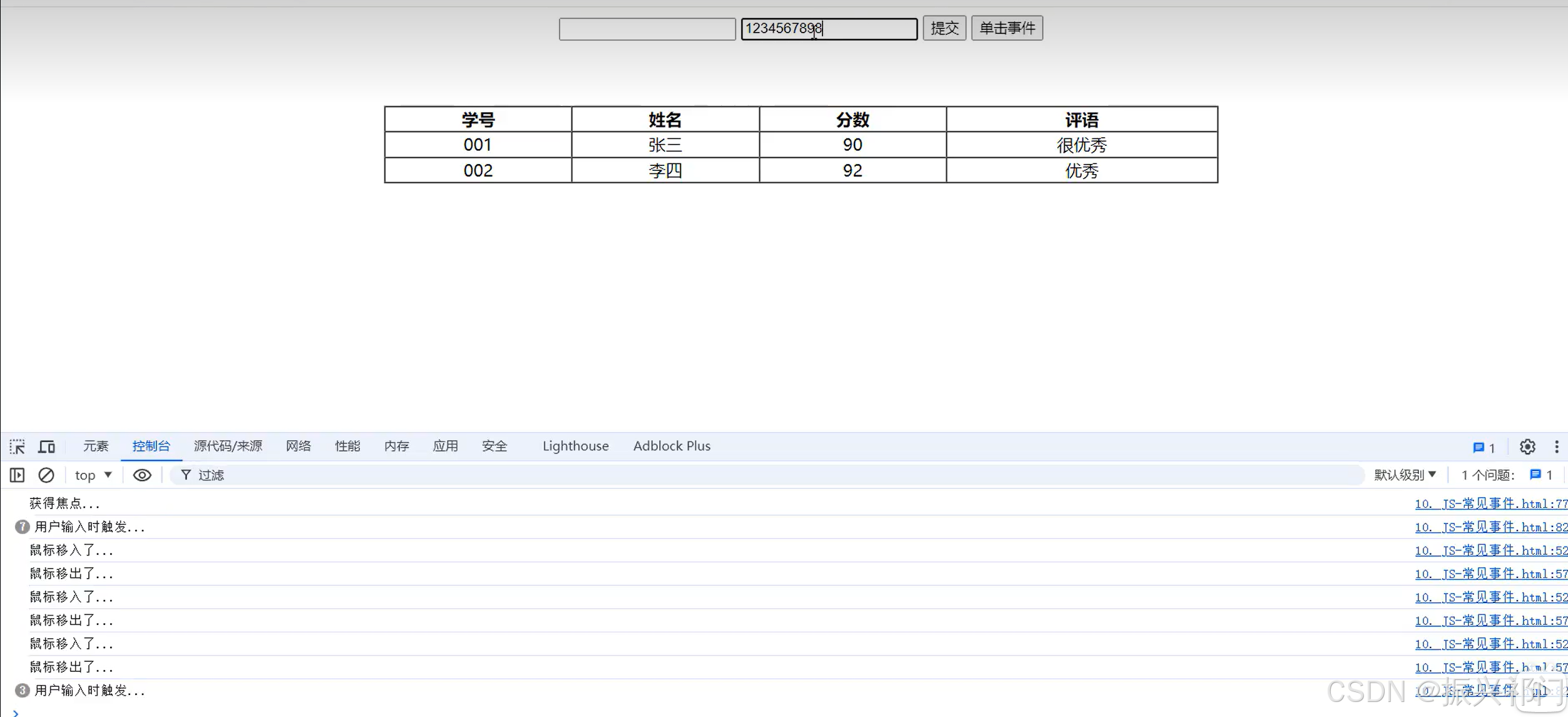Create a live expression with the eye icon
The height and width of the screenshot is (717, 1568).
(141, 475)
